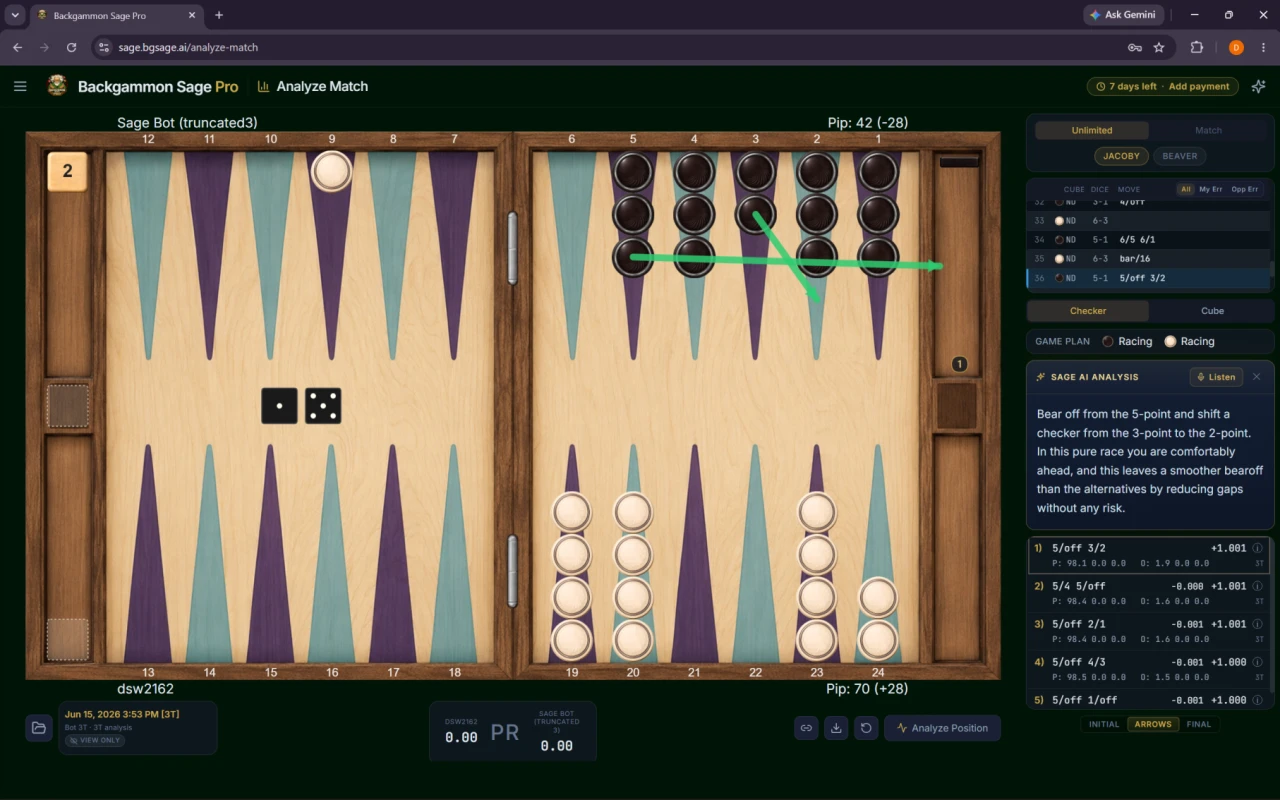This screenshot has height=800, width=1280.
Task: Click the borne-off checker count 1
Action: tap(959, 364)
